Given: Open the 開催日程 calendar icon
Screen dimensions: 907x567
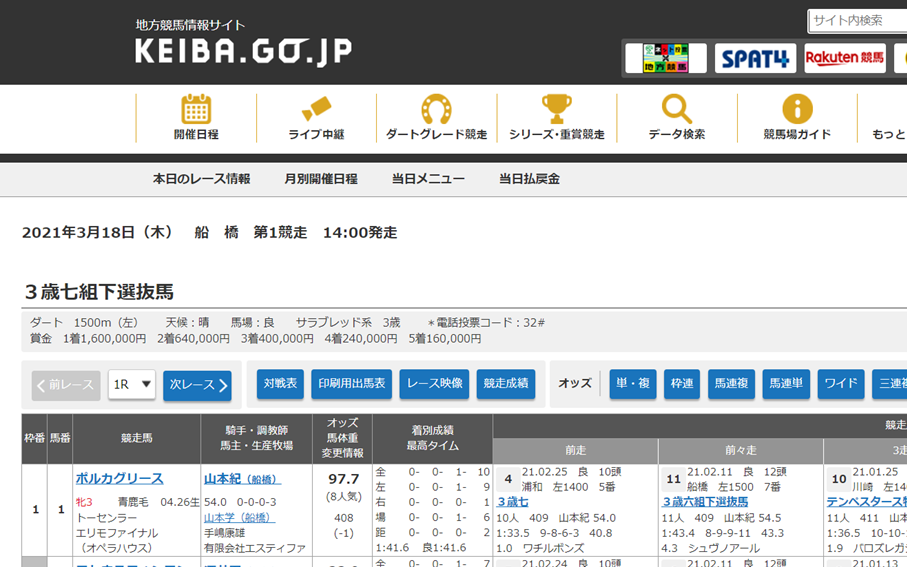Looking at the screenshot, I should click(196, 109).
